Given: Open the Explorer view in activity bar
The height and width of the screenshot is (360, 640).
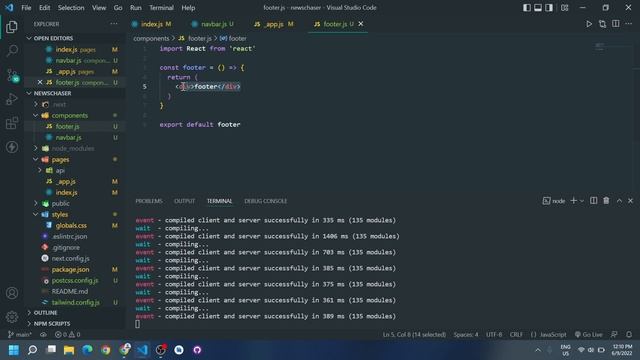Looking at the screenshot, I should point(12,27).
